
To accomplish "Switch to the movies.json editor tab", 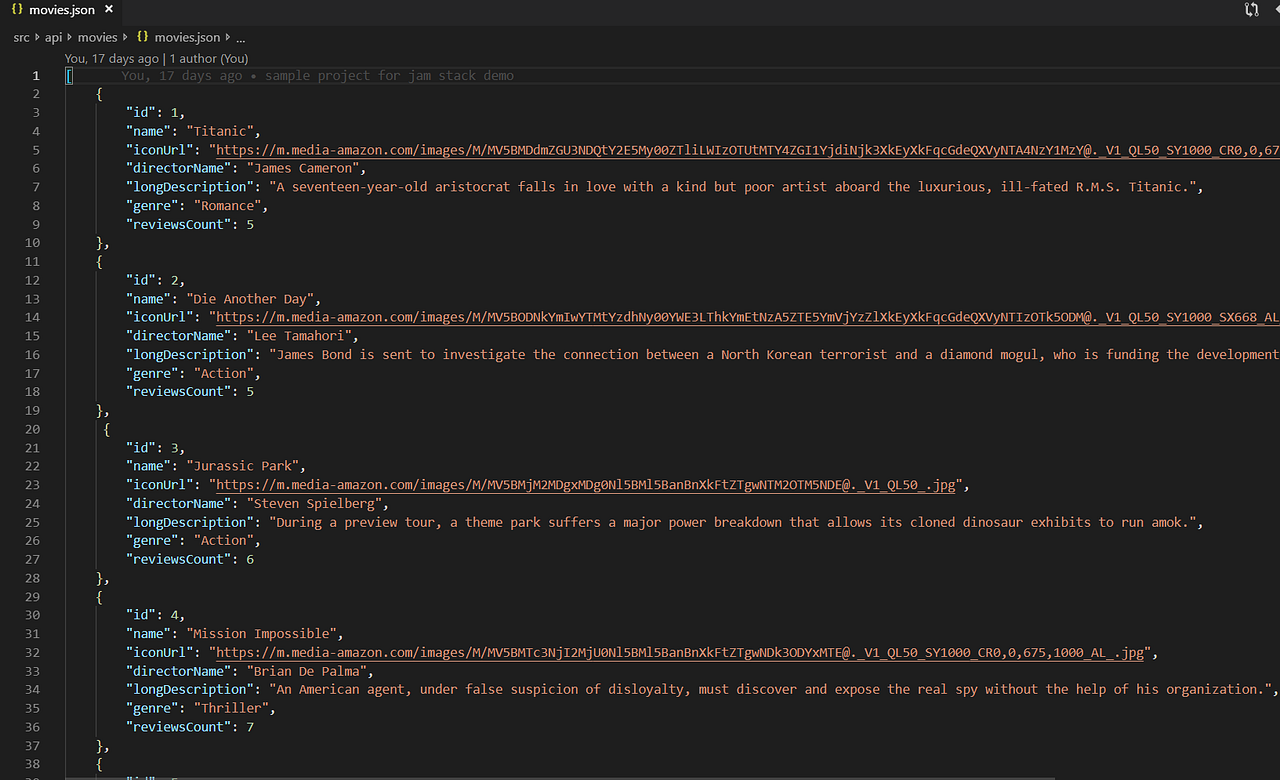I will coord(62,10).
